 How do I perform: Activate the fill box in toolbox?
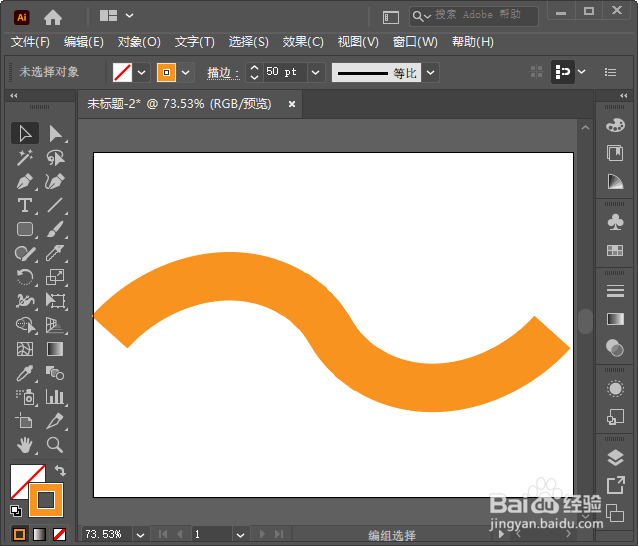coord(21,476)
